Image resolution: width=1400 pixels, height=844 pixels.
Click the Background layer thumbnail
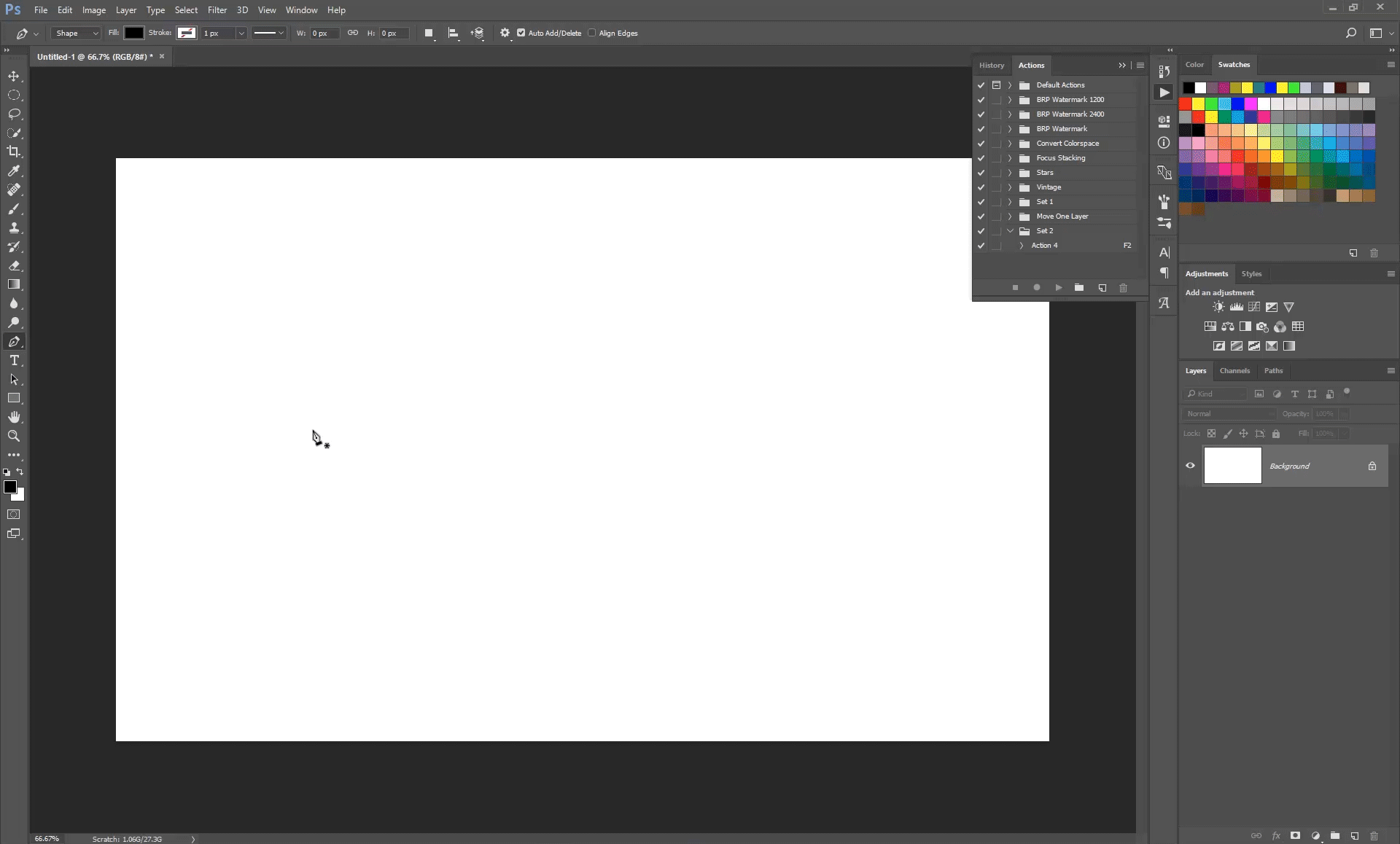click(1232, 466)
